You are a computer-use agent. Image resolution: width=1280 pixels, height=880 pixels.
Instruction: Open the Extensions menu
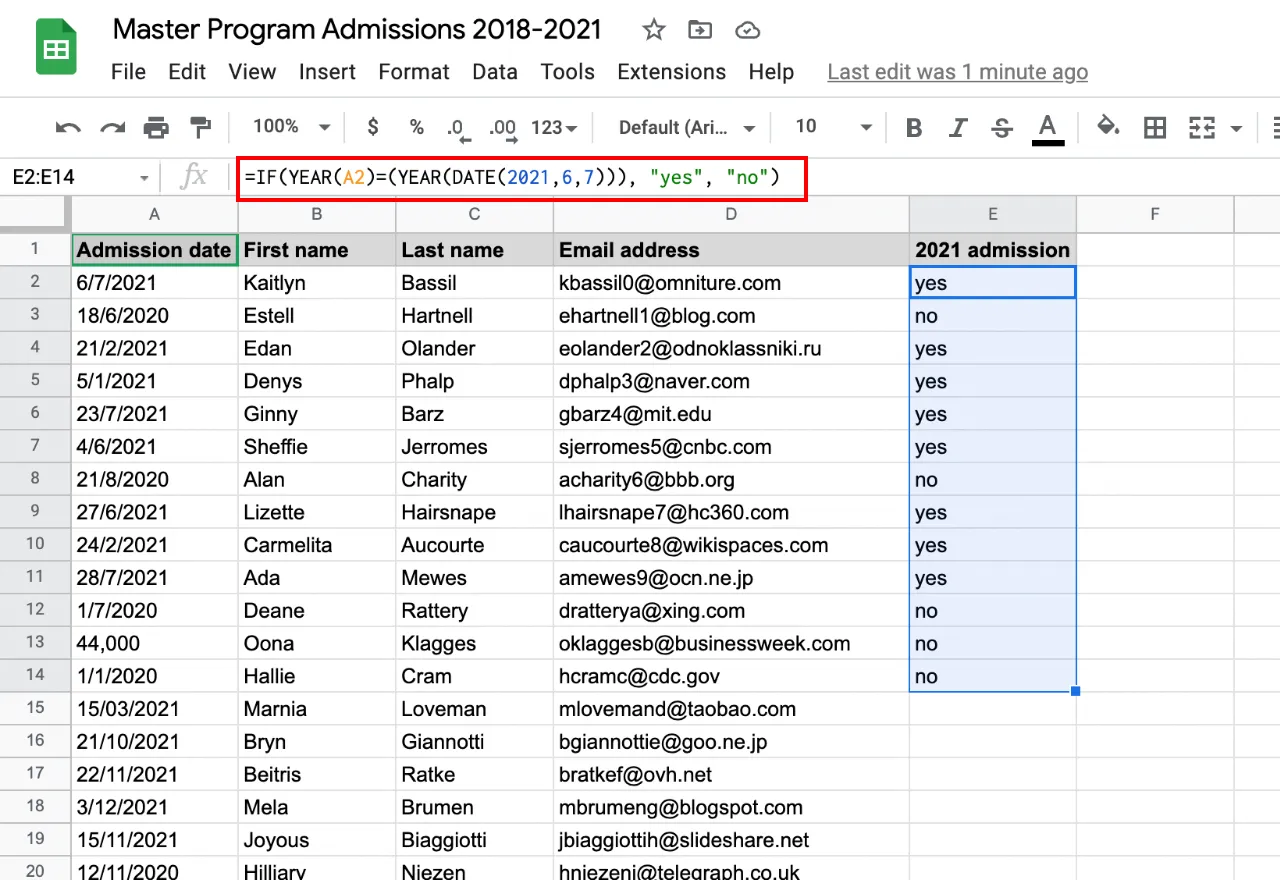(x=672, y=72)
